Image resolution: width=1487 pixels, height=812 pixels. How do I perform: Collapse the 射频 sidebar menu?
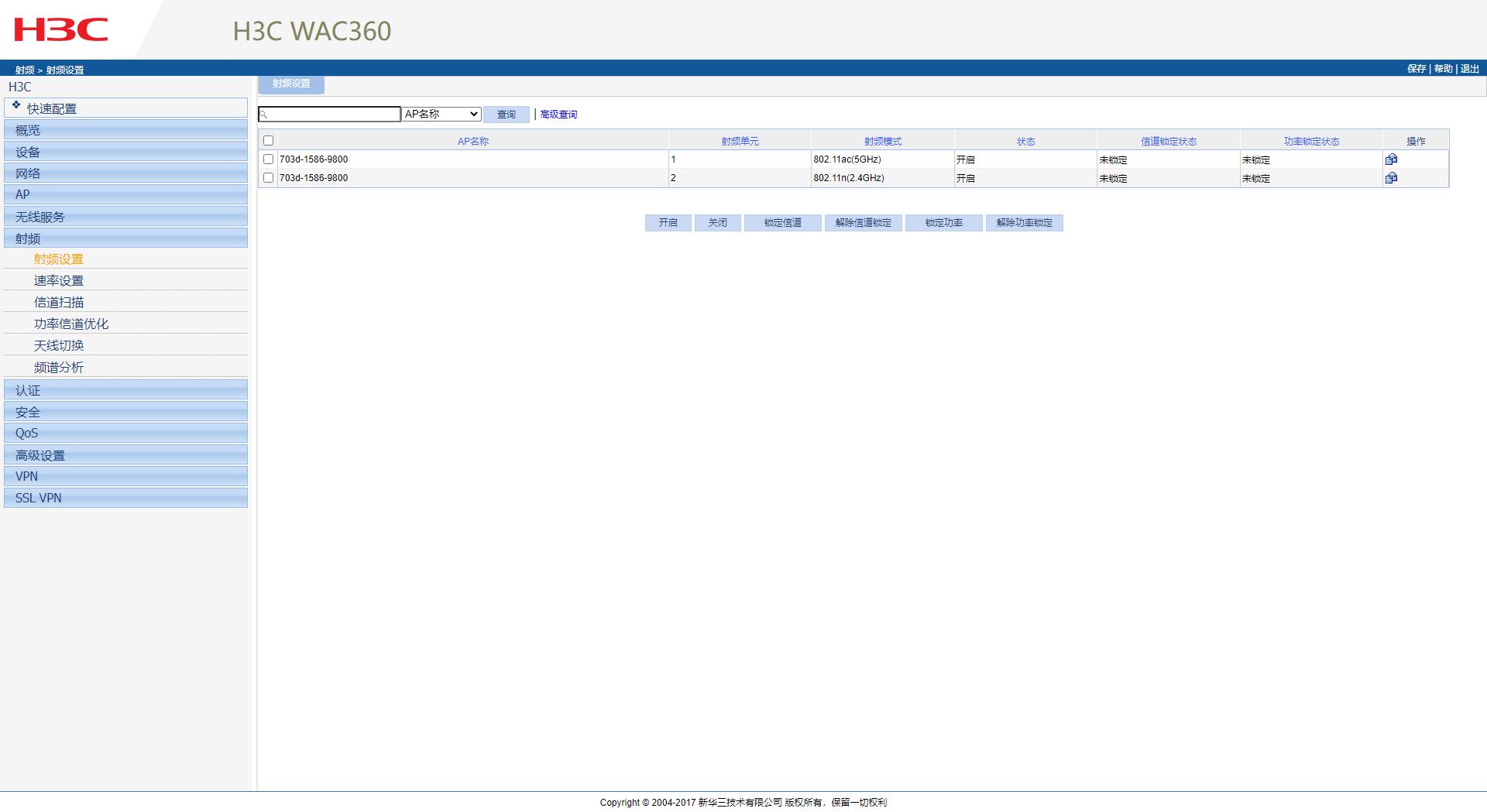125,238
